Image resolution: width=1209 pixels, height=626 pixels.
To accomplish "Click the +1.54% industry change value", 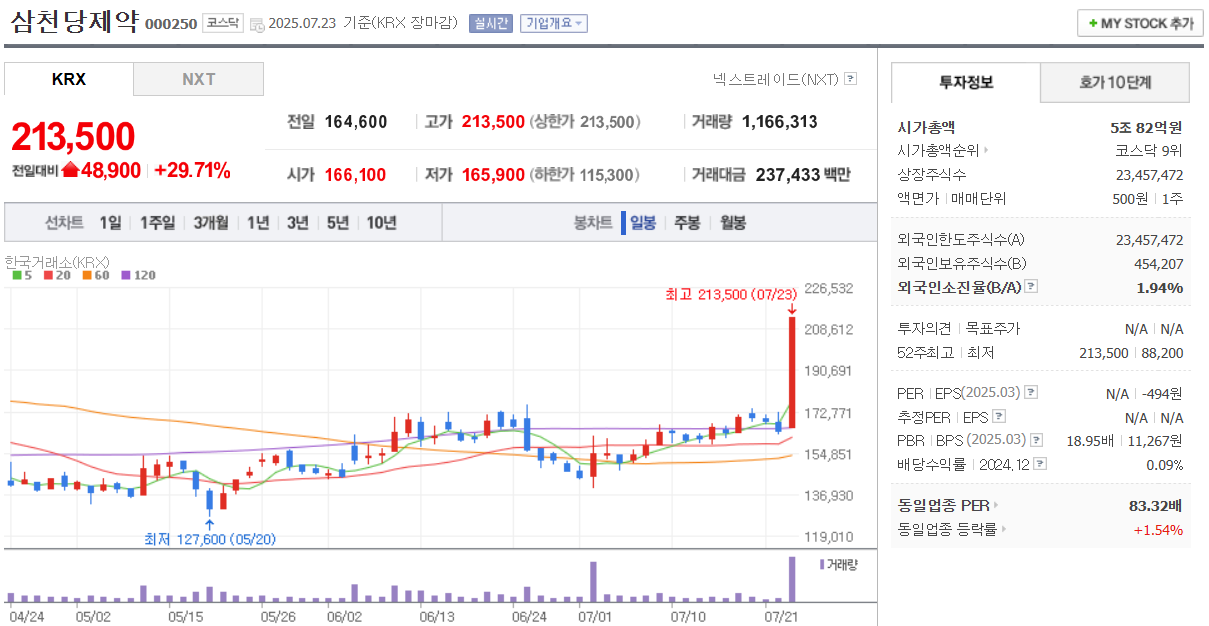I will [x=1158, y=529].
